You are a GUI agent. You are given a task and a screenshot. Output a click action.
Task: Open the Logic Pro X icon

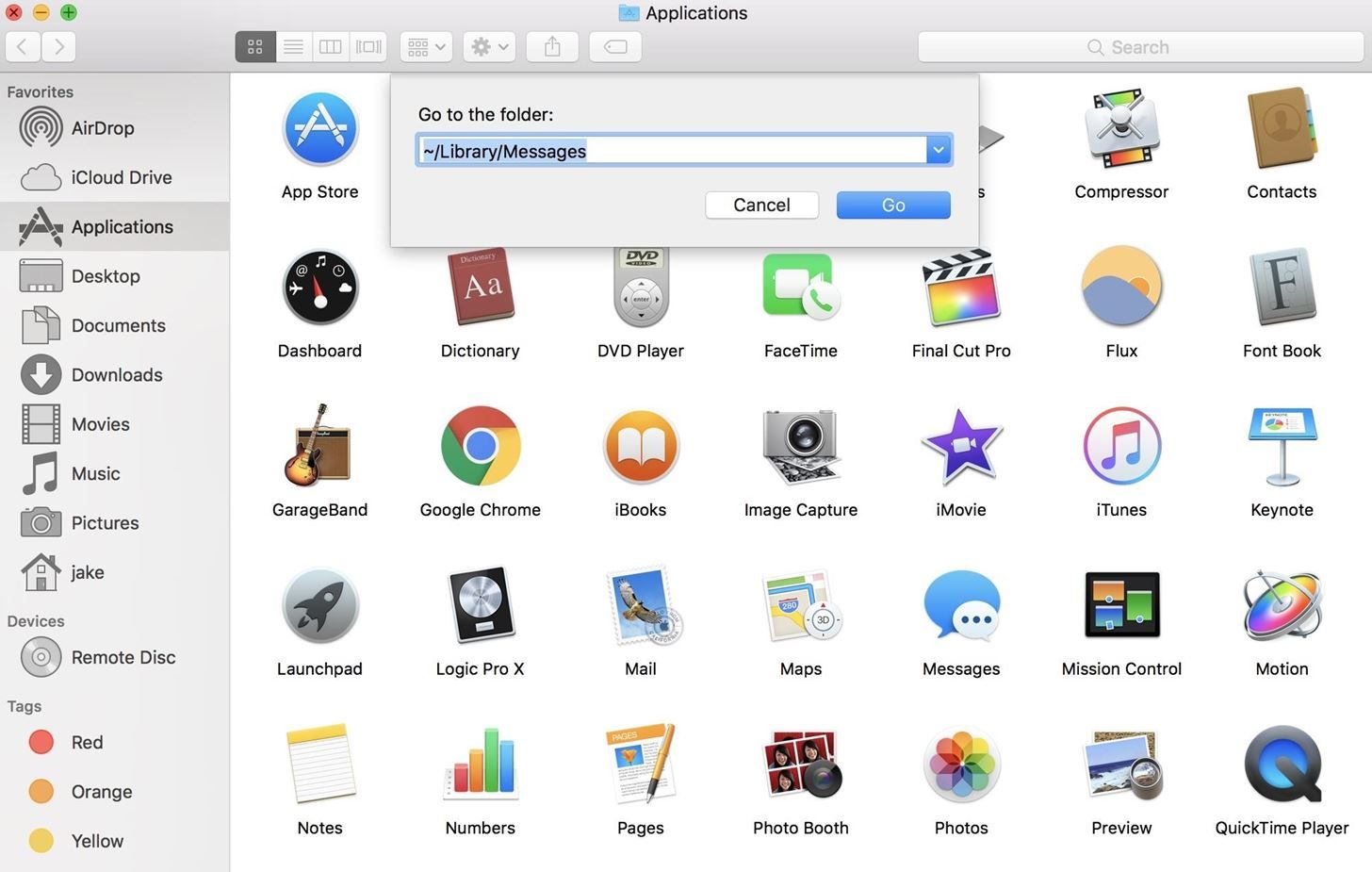pyautogui.click(x=480, y=607)
